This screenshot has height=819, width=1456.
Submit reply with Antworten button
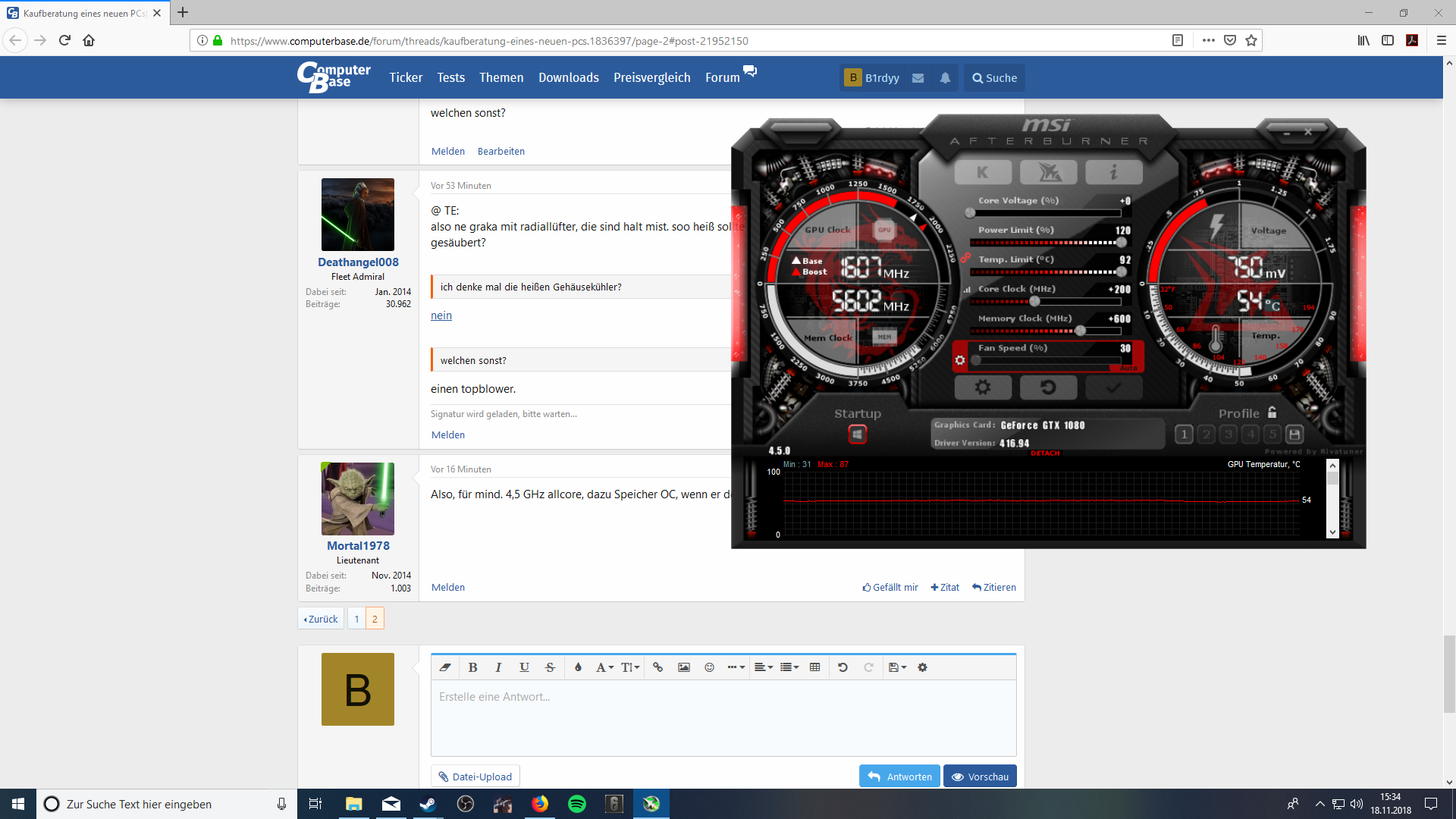[x=899, y=777]
